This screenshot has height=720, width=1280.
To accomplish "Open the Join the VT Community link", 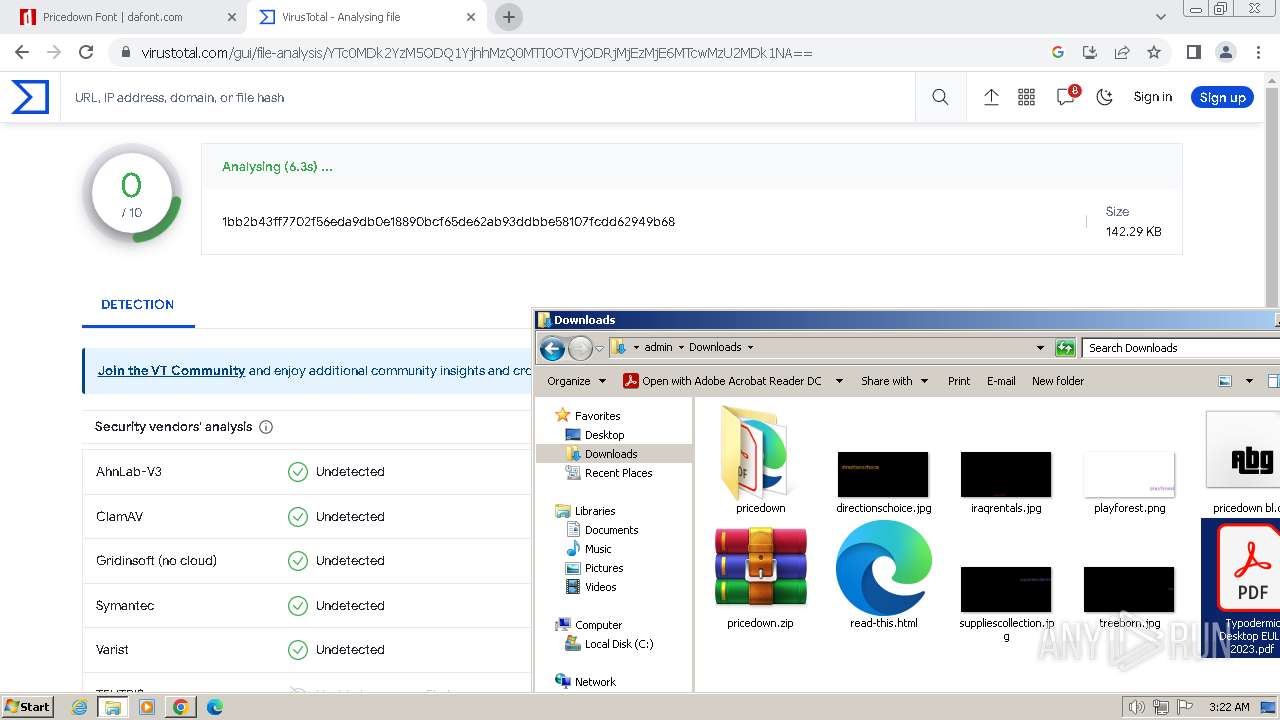I will click(171, 370).
